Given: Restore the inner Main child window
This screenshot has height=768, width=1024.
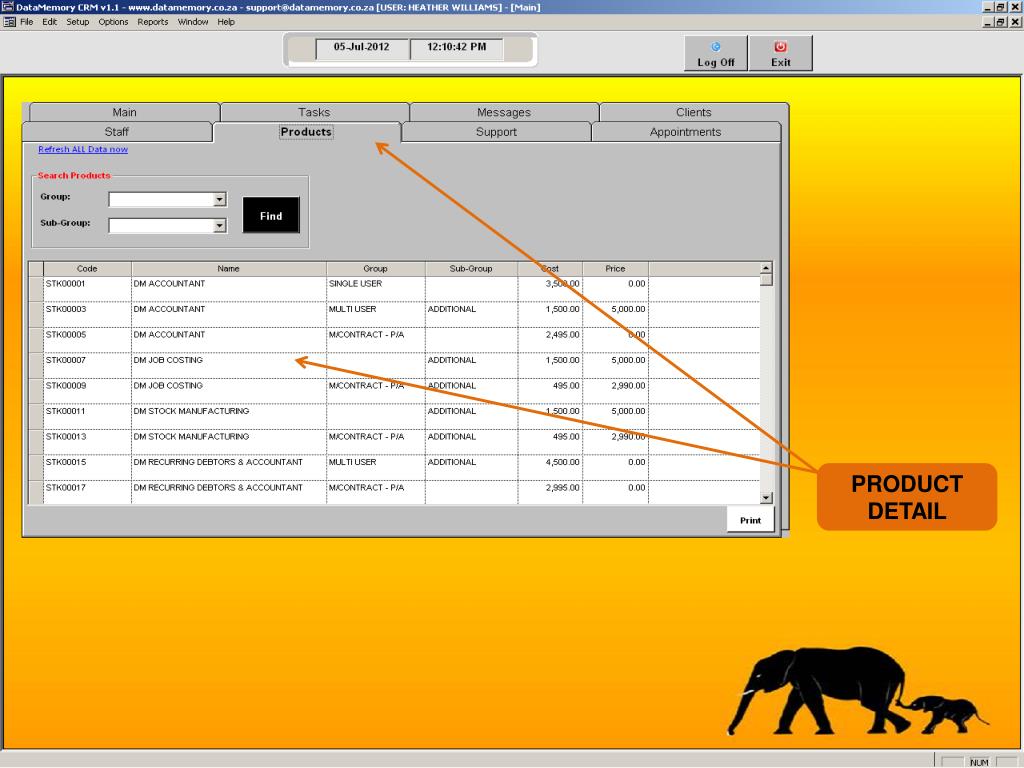Looking at the screenshot, I should (1001, 22).
